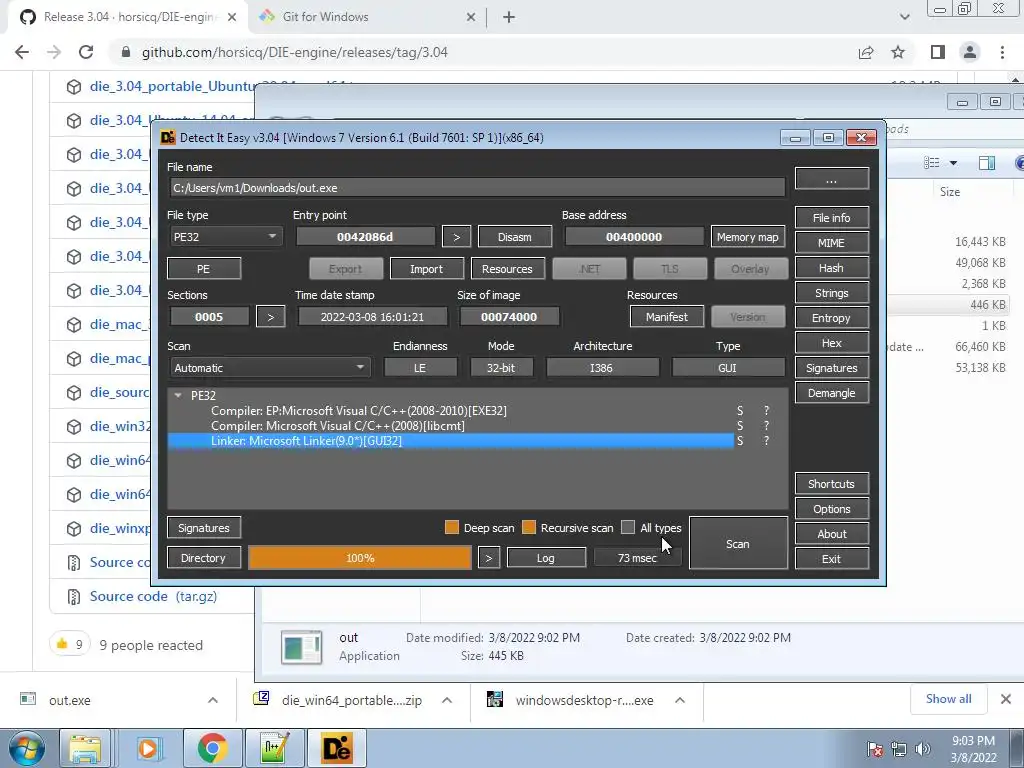Click the arrow button next to Sections

(270, 317)
